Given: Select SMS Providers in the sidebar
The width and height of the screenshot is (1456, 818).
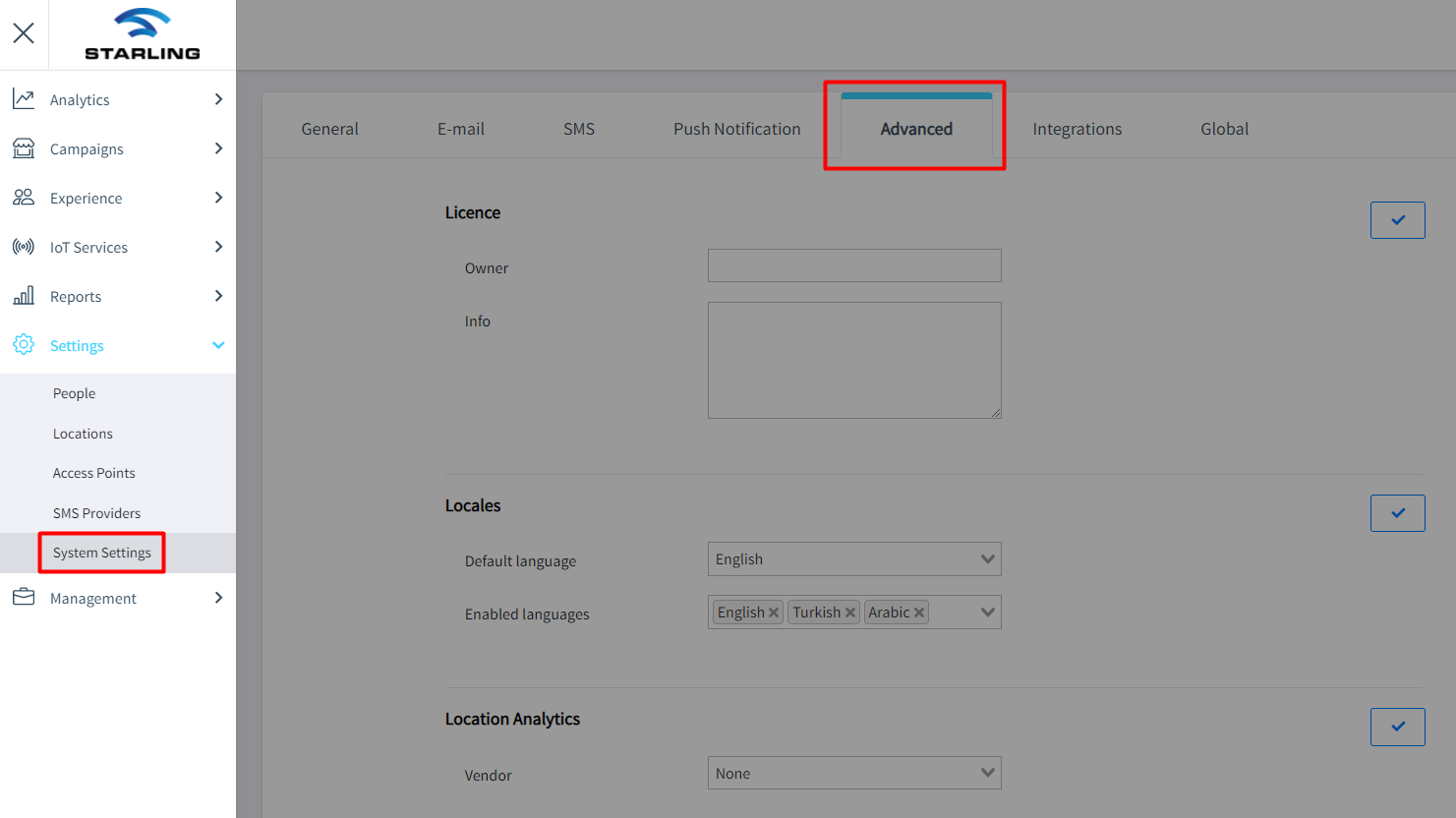Looking at the screenshot, I should coord(96,512).
